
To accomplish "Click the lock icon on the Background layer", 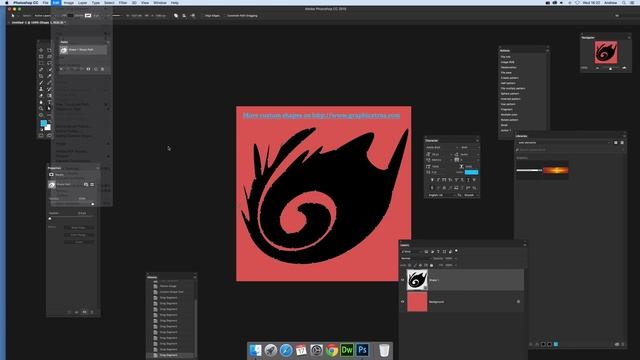I will pos(518,302).
